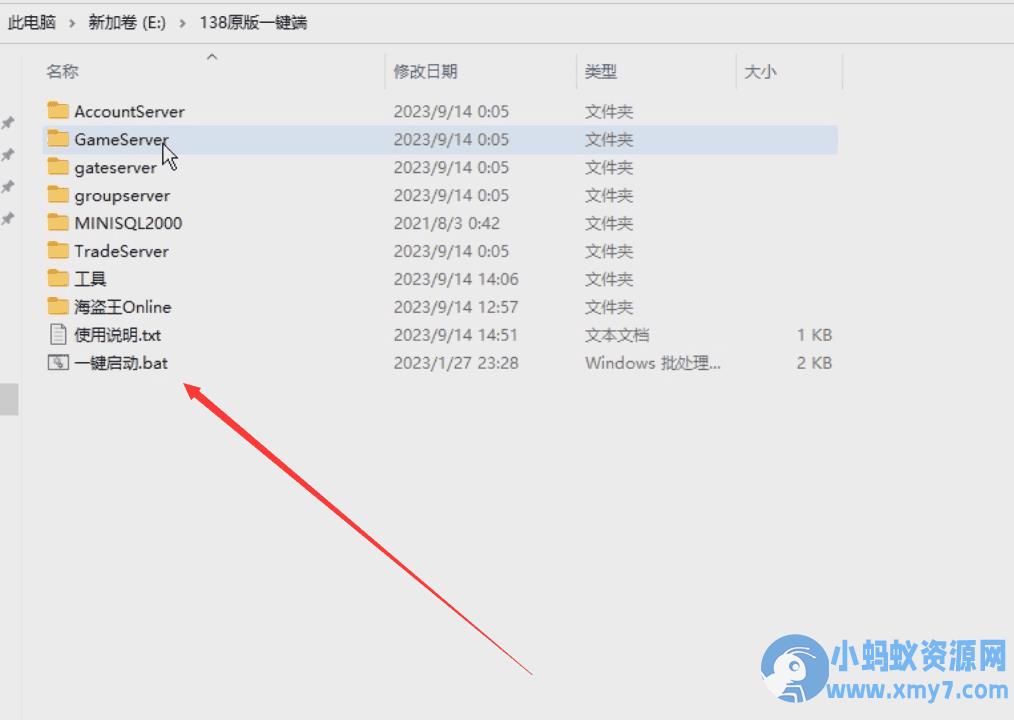
Task: Click the 文件夹 type of MINISQL2000 row
Action: click(x=609, y=223)
